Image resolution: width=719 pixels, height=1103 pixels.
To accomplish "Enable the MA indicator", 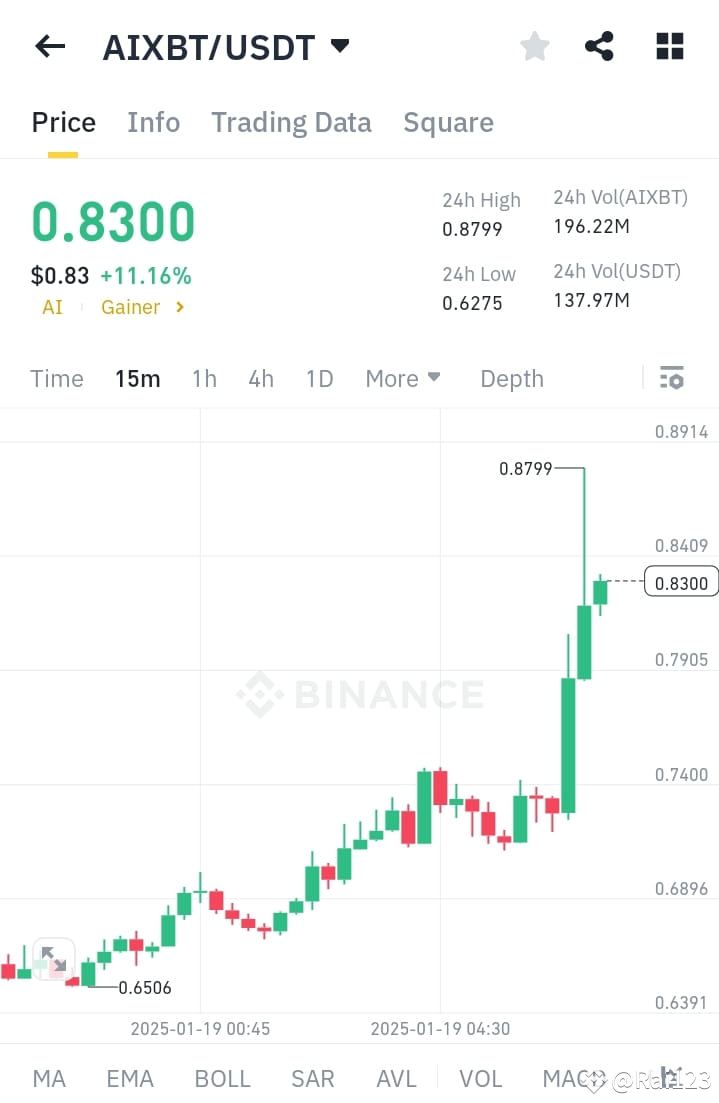I will (49, 1078).
